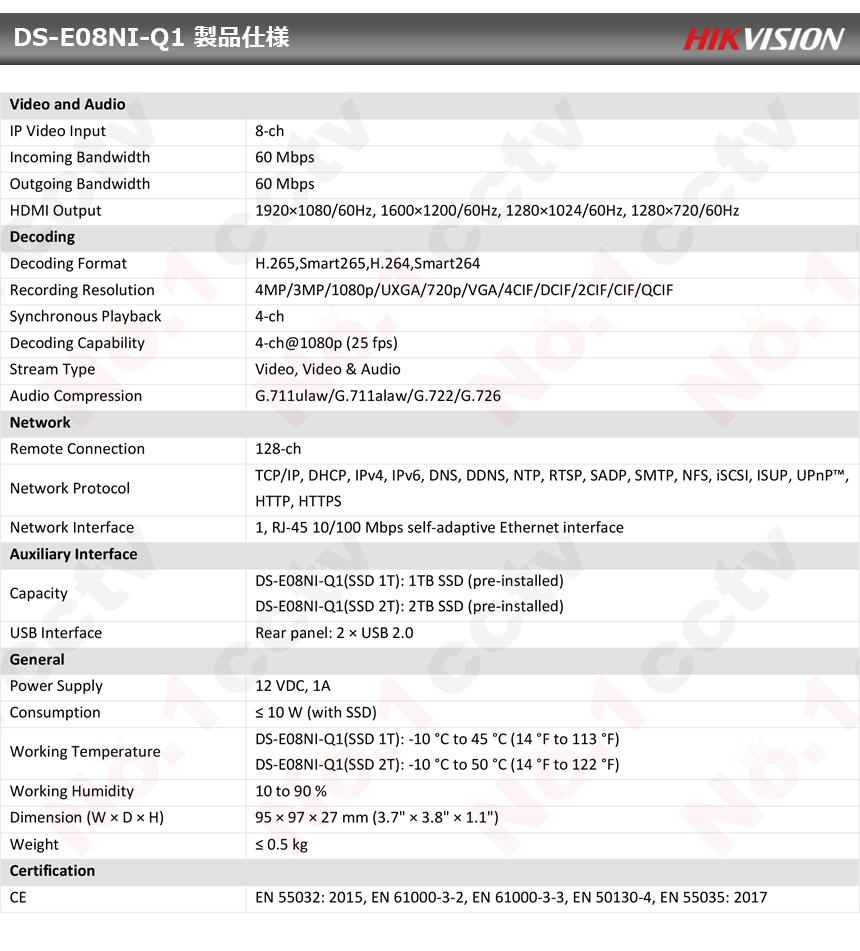Image resolution: width=860 pixels, height=951 pixels.
Task: Select the Working Temperature label
Action: [x=85, y=752]
